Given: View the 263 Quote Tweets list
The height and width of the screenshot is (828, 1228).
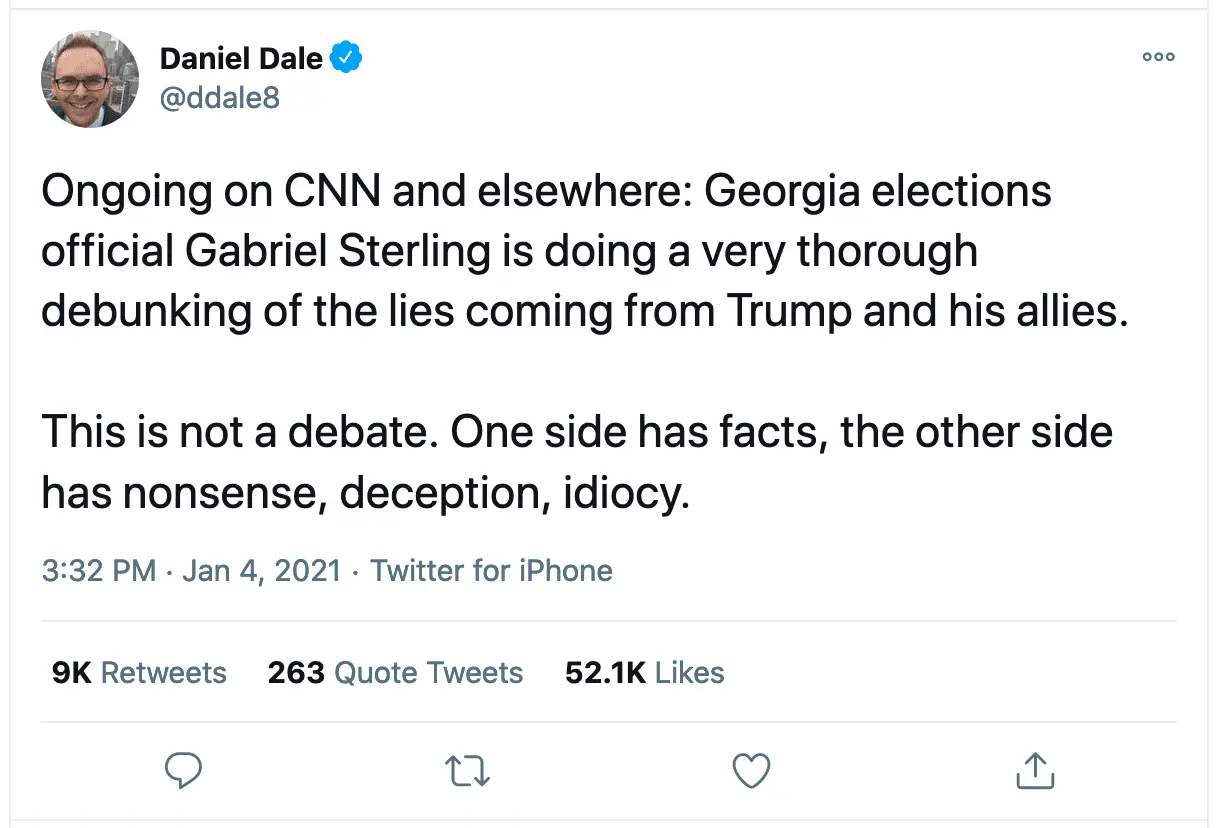Looking at the screenshot, I should [x=395, y=673].
